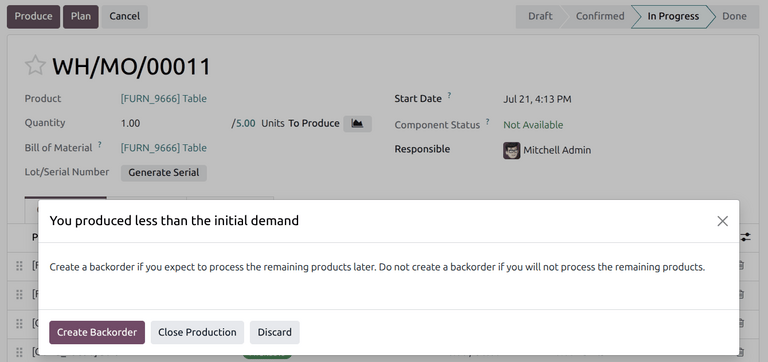Screen dimensions: 768x362
Task: Cancel the manufacturing order
Action: tap(124, 17)
